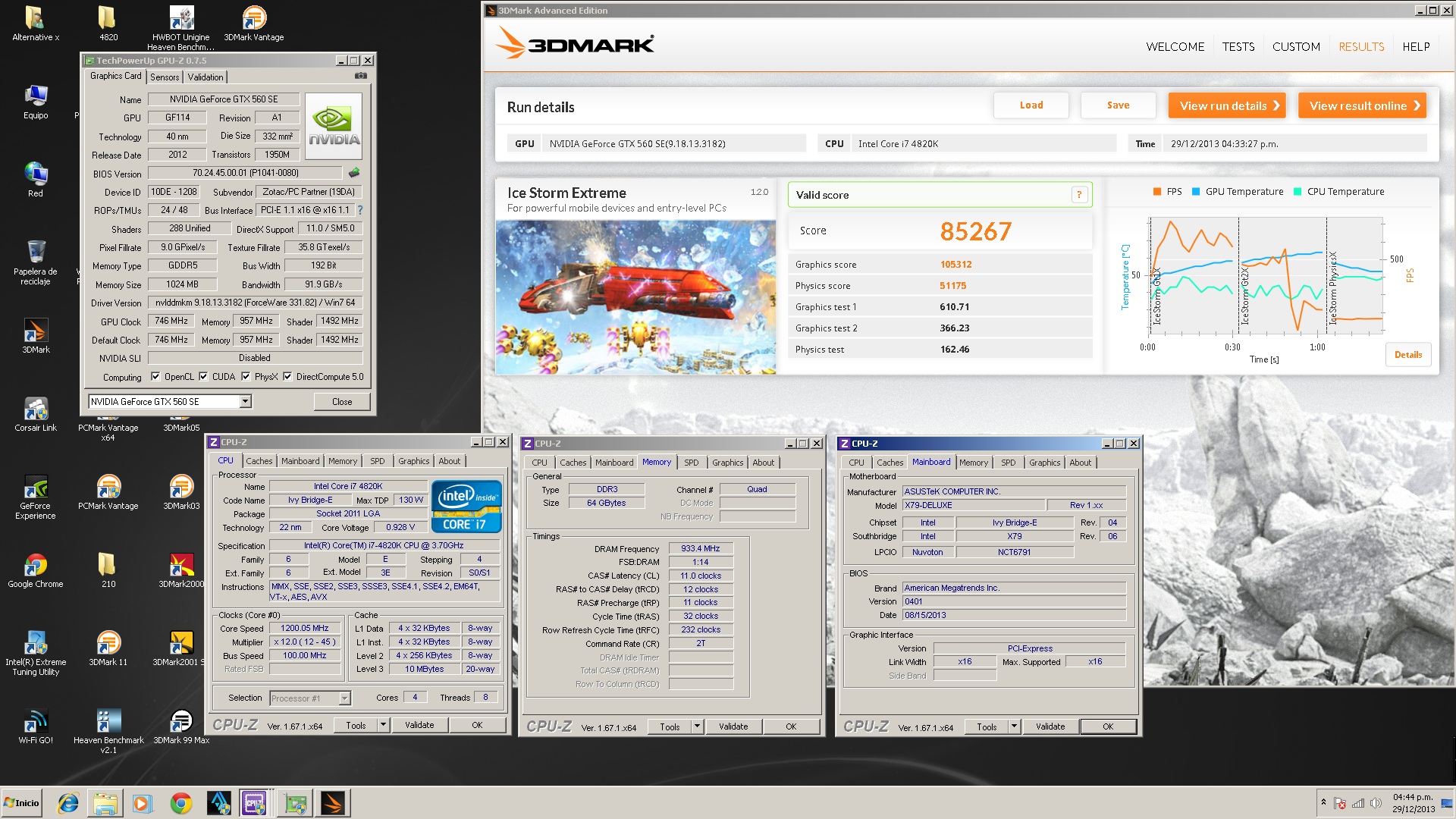The width and height of the screenshot is (1456, 819).
Task: Click the CPU-Z taskbar button
Action: tap(253, 803)
